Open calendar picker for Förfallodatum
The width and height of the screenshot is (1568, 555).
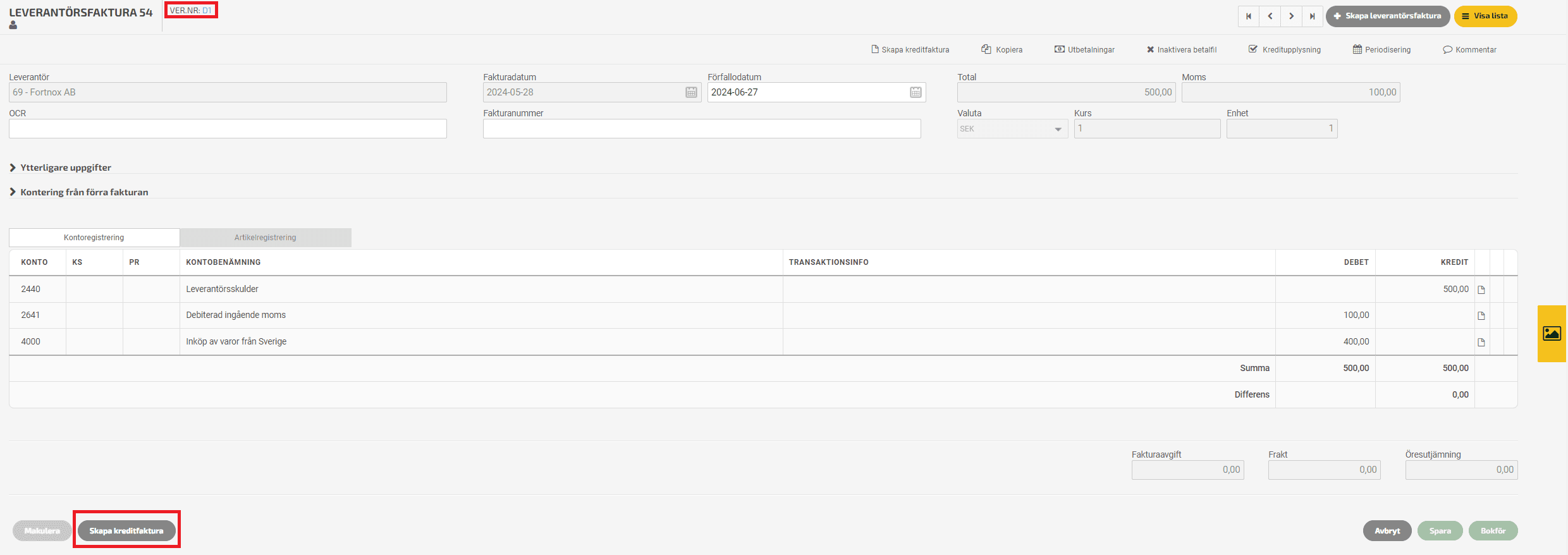point(916,92)
